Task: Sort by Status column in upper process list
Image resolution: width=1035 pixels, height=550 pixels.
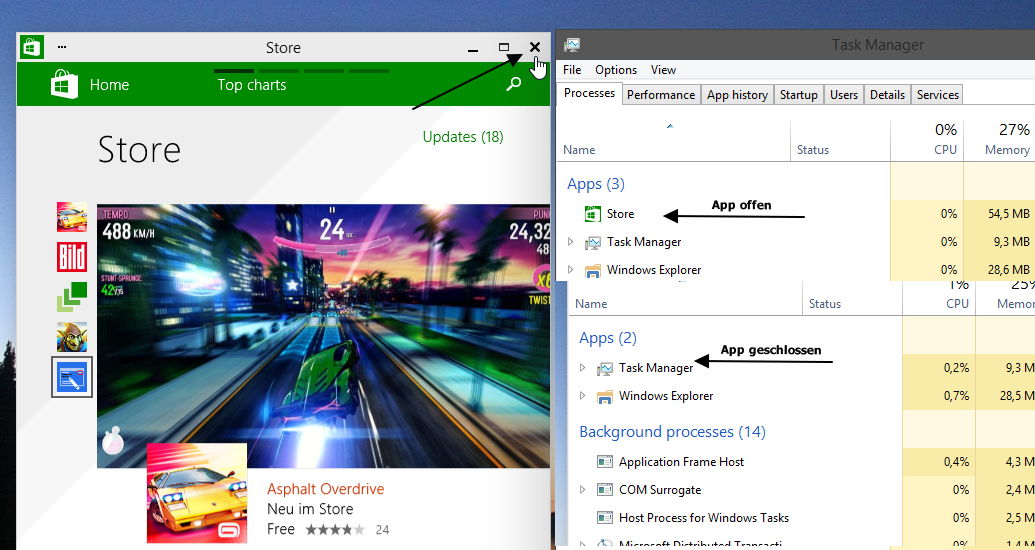Action: 813,150
